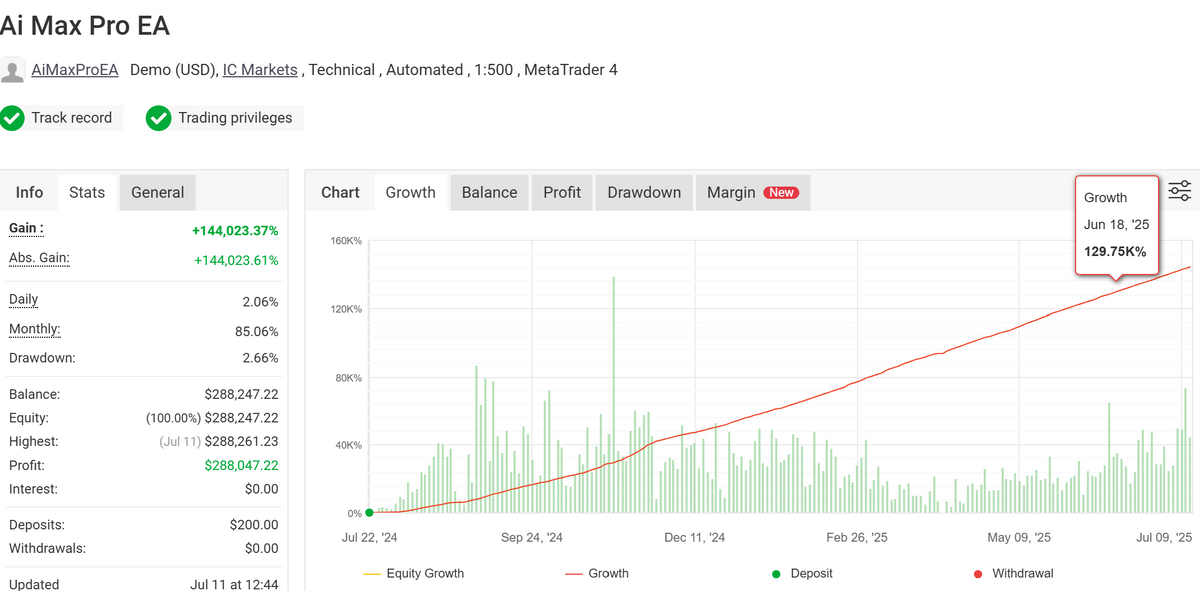This screenshot has width=1200, height=591.
Task: Click the +144,023.61% absolute gain value
Action: [x=236, y=261]
